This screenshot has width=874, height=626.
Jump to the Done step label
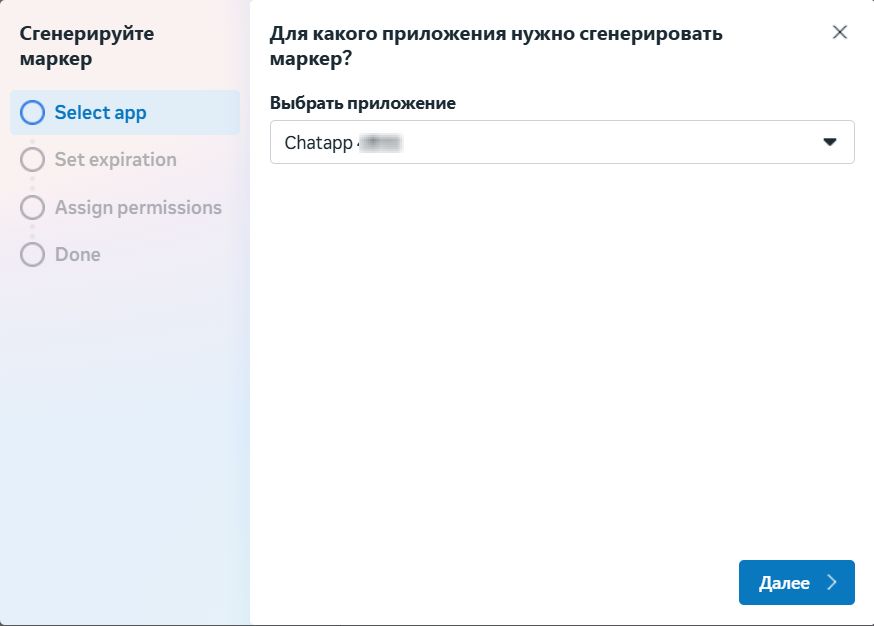78,255
